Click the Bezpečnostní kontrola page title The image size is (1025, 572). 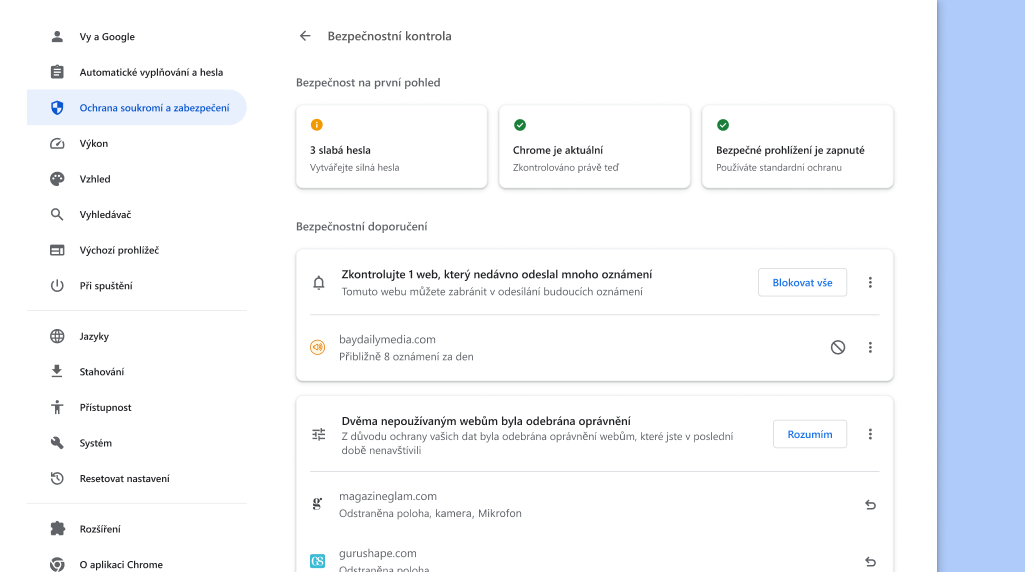click(x=390, y=36)
